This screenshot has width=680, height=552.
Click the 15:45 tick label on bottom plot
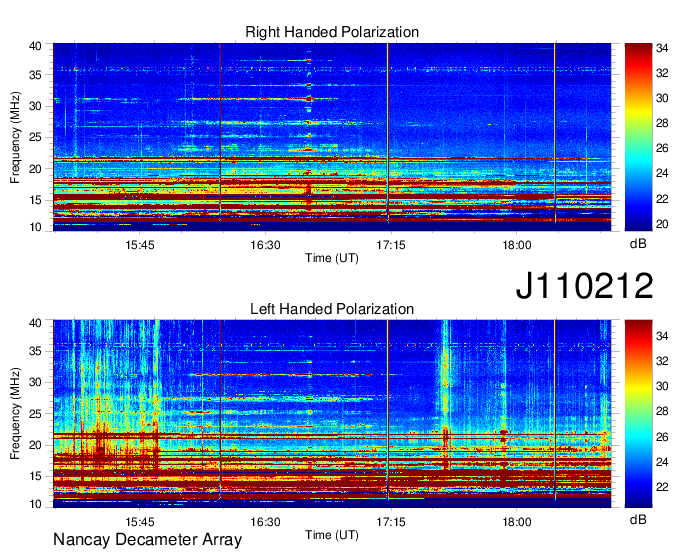pos(140,522)
